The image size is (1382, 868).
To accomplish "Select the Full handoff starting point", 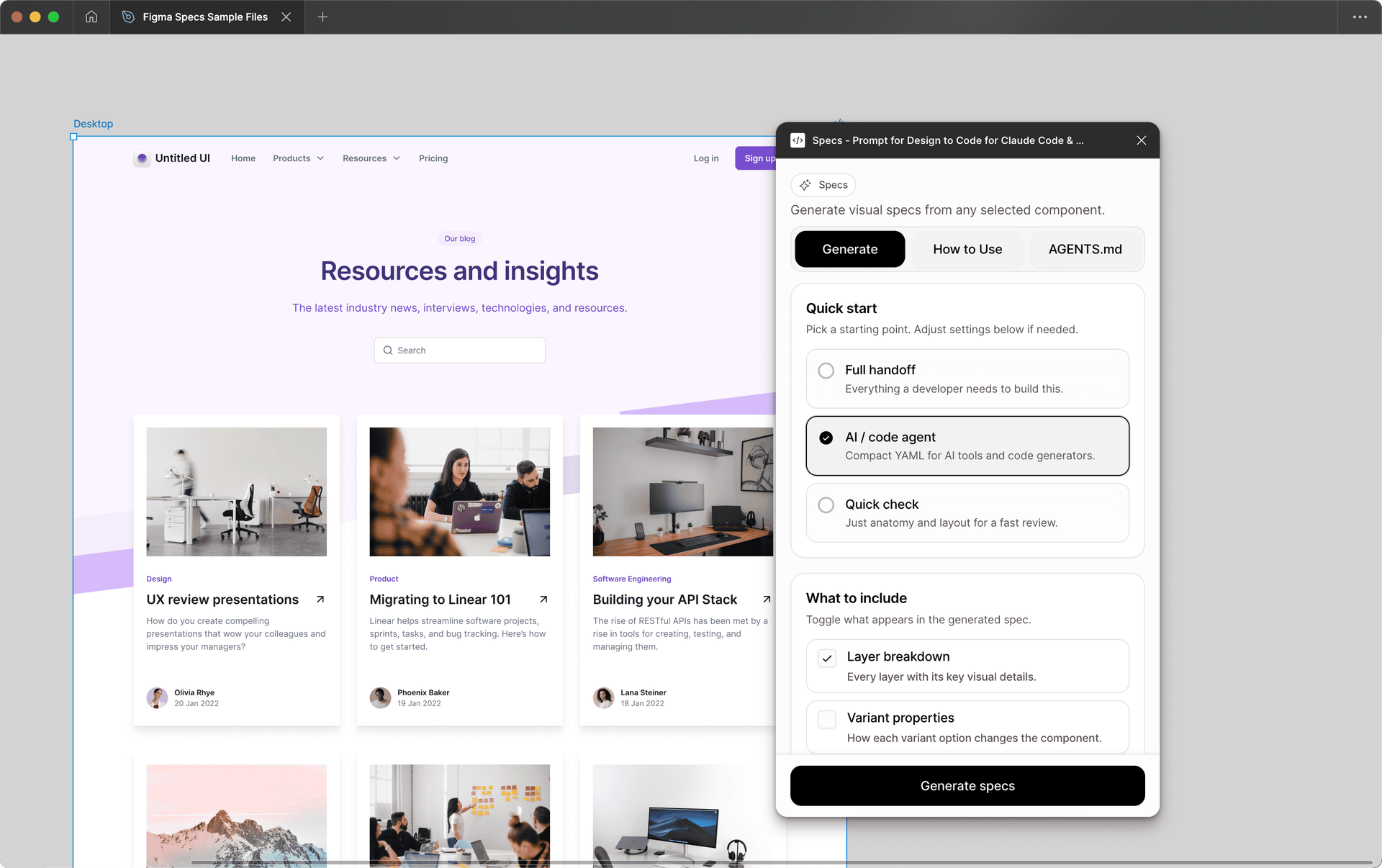I will coord(826,371).
